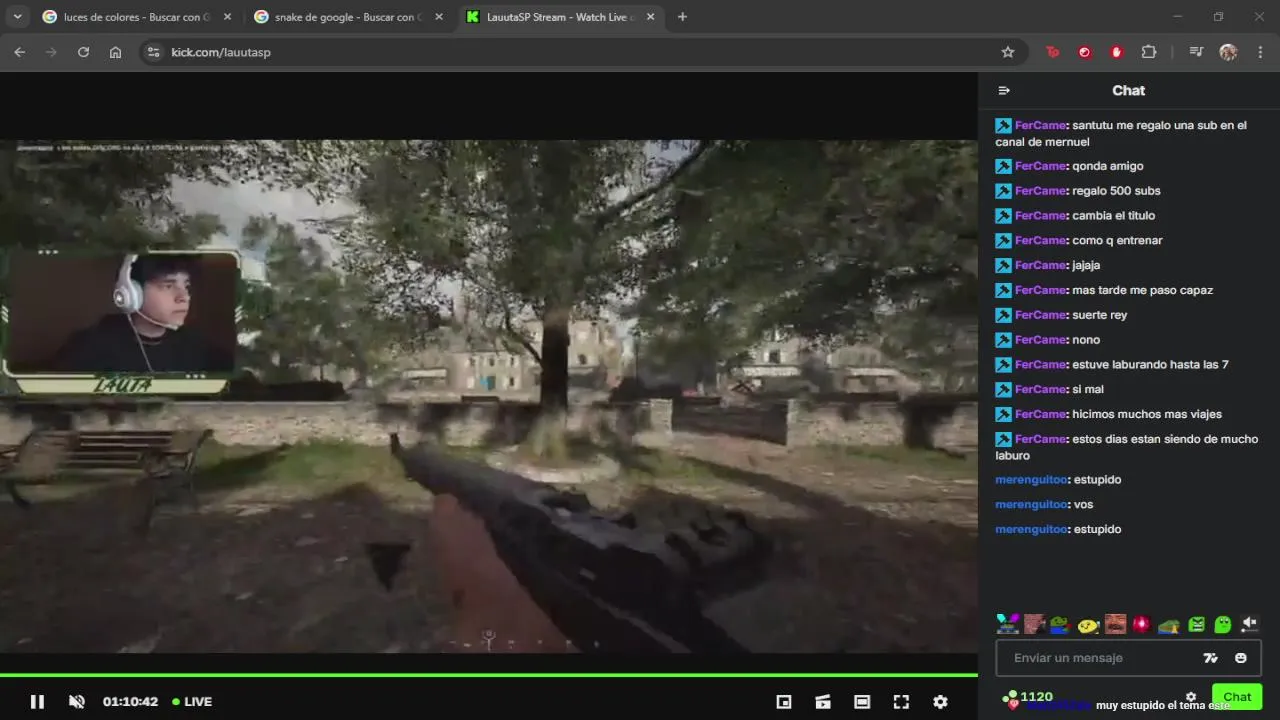Select the pinkish face emote
Viewport: 1280px width, 720px height.
point(1034,624)
